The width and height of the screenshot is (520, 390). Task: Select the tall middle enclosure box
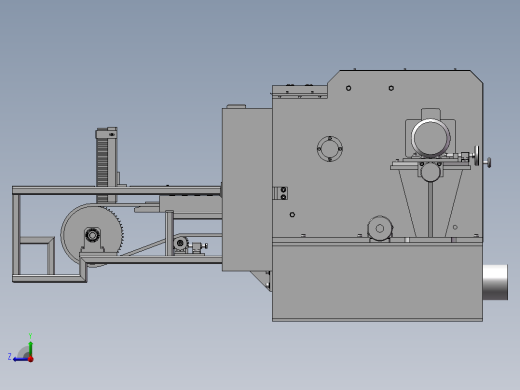247,189
